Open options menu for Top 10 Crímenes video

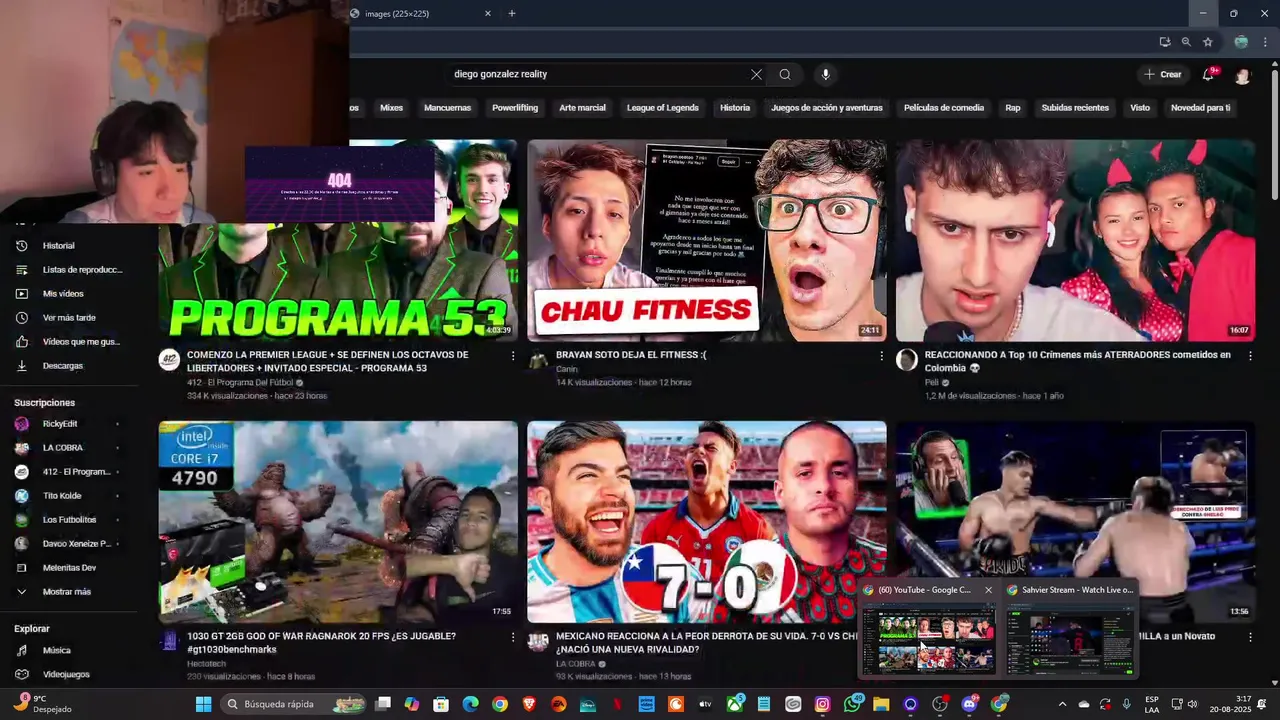1250,356
